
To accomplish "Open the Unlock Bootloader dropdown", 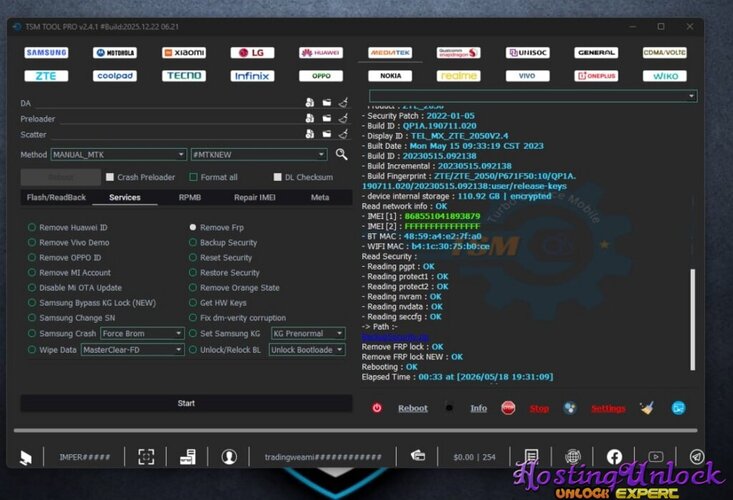I will (x=307, y=350).
